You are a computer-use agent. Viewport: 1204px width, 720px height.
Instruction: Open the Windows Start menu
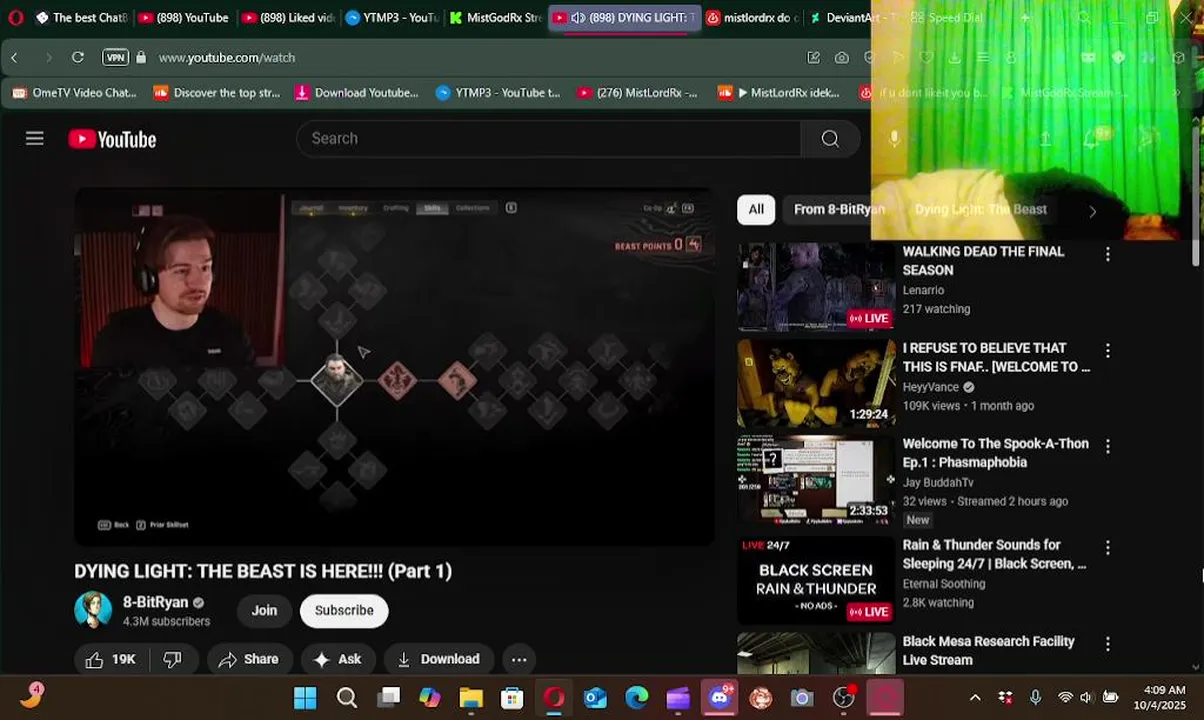(x=305, y=698)
